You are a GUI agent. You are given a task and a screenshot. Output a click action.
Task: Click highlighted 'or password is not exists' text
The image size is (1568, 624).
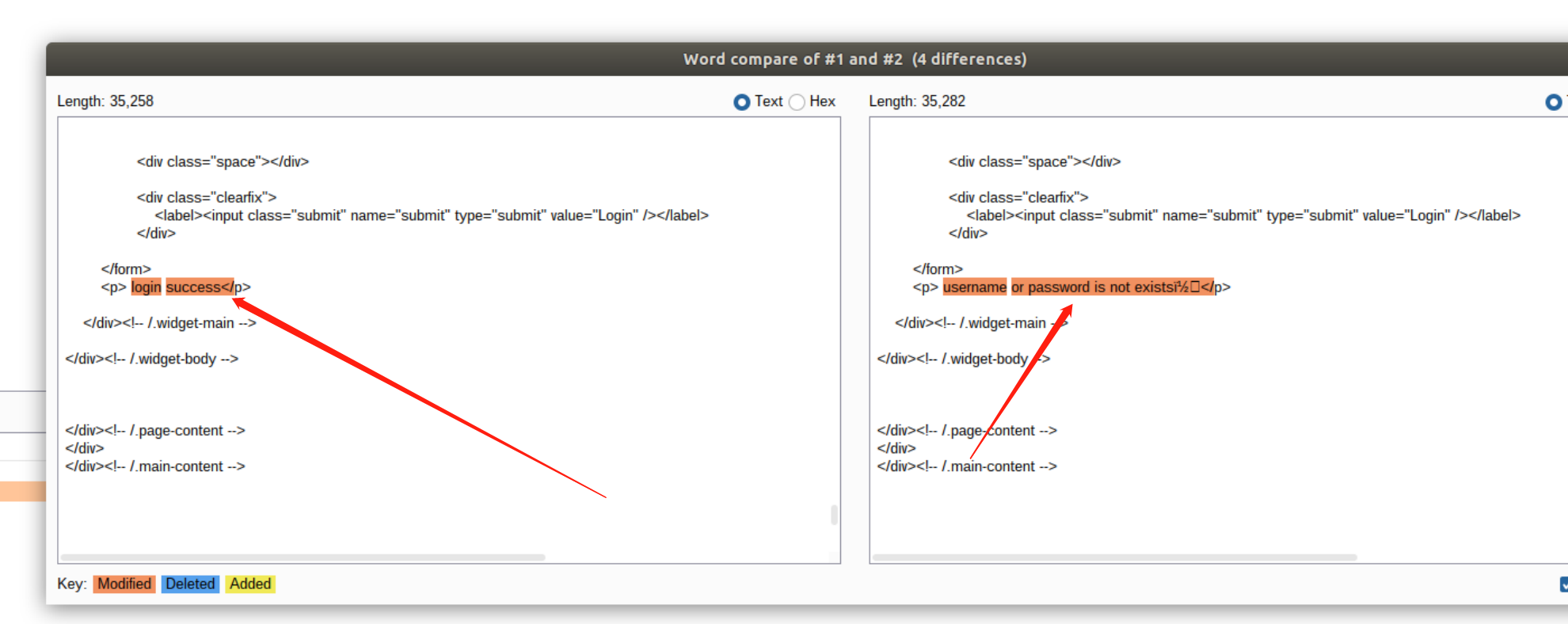click(x=1113, y=287)
